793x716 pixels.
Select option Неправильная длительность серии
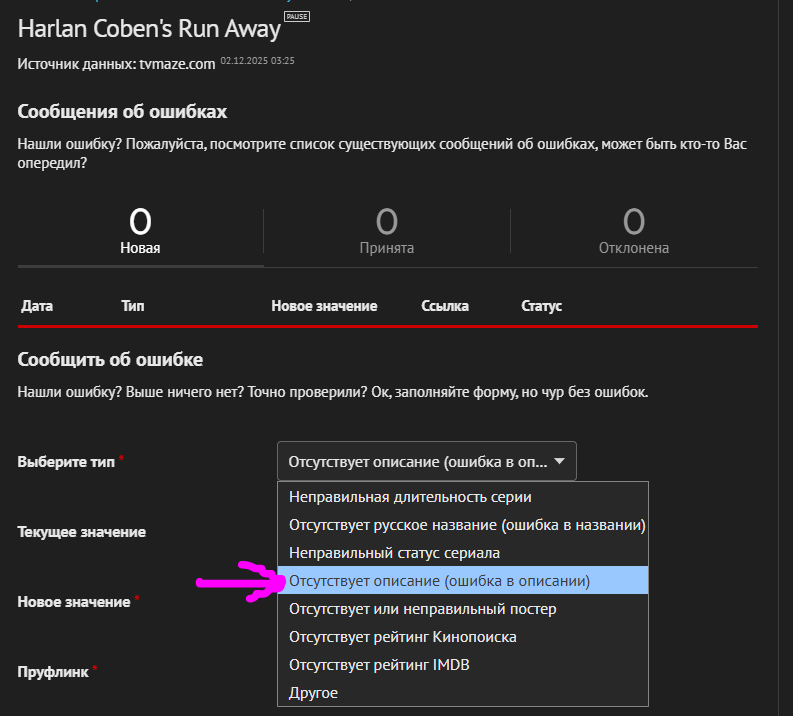(410, 496)
